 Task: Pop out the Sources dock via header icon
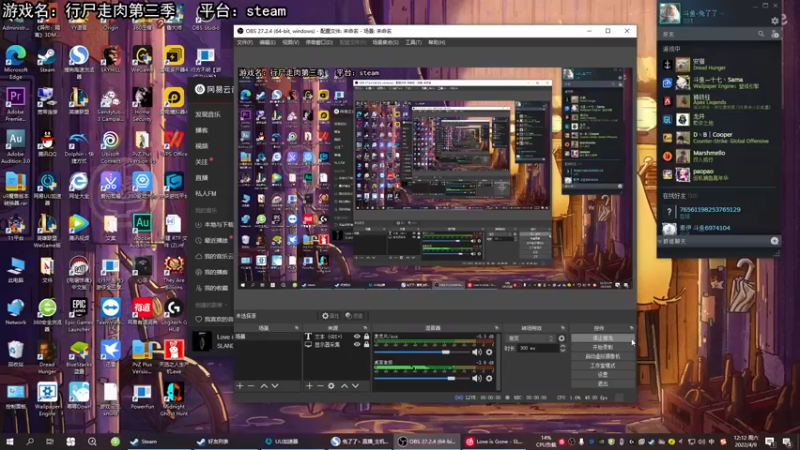click(365, 328)
